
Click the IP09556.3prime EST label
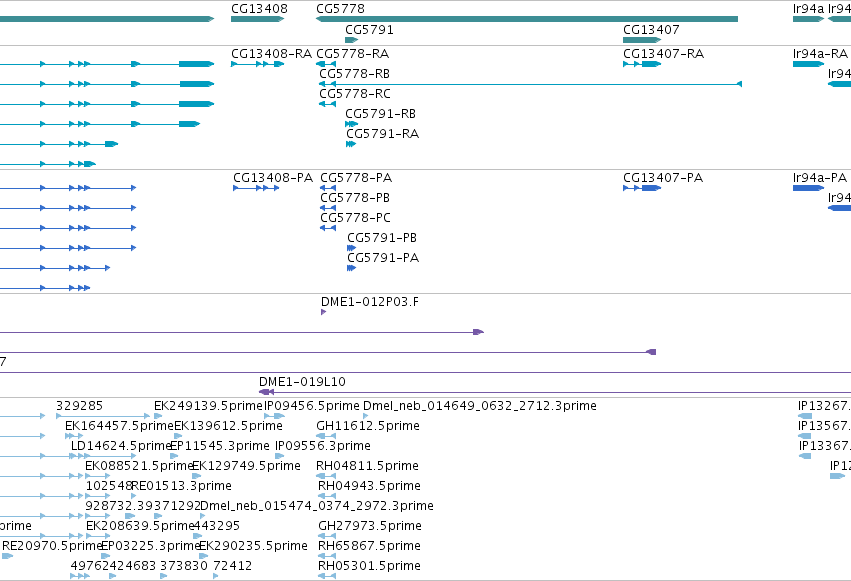pyautogui.click(x=323, y=446)
